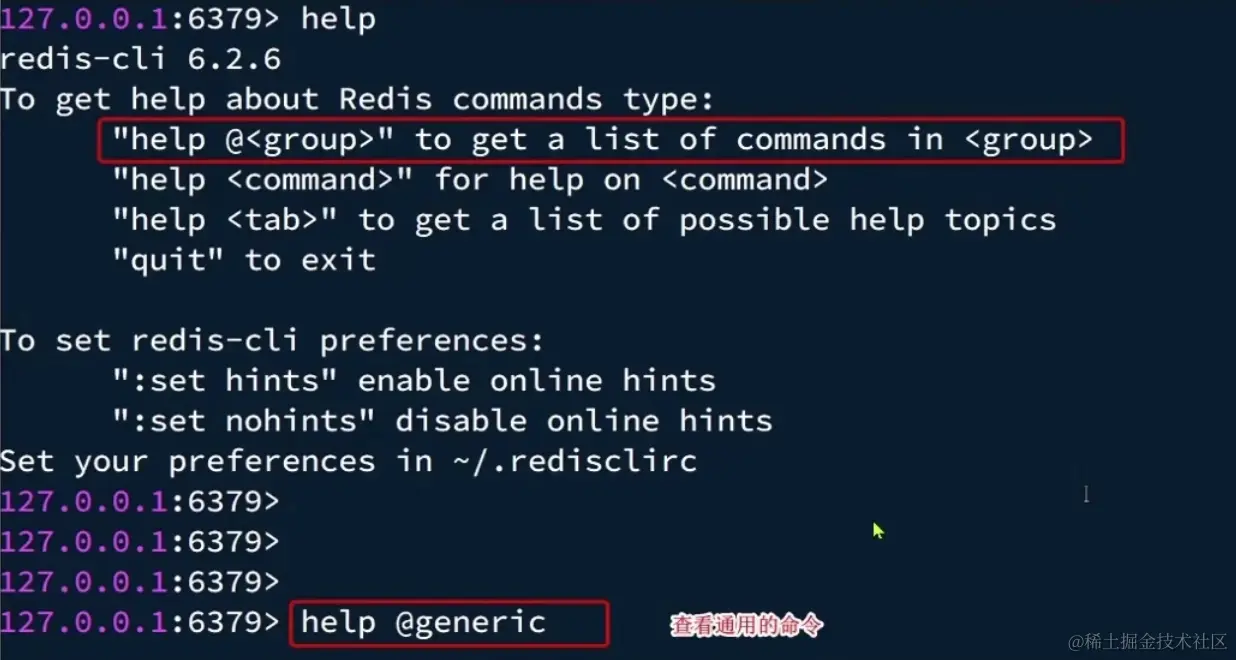Click the ":set hints" enable line
The height and width of the screenshot is (660, 1236).
coord(414,381)
